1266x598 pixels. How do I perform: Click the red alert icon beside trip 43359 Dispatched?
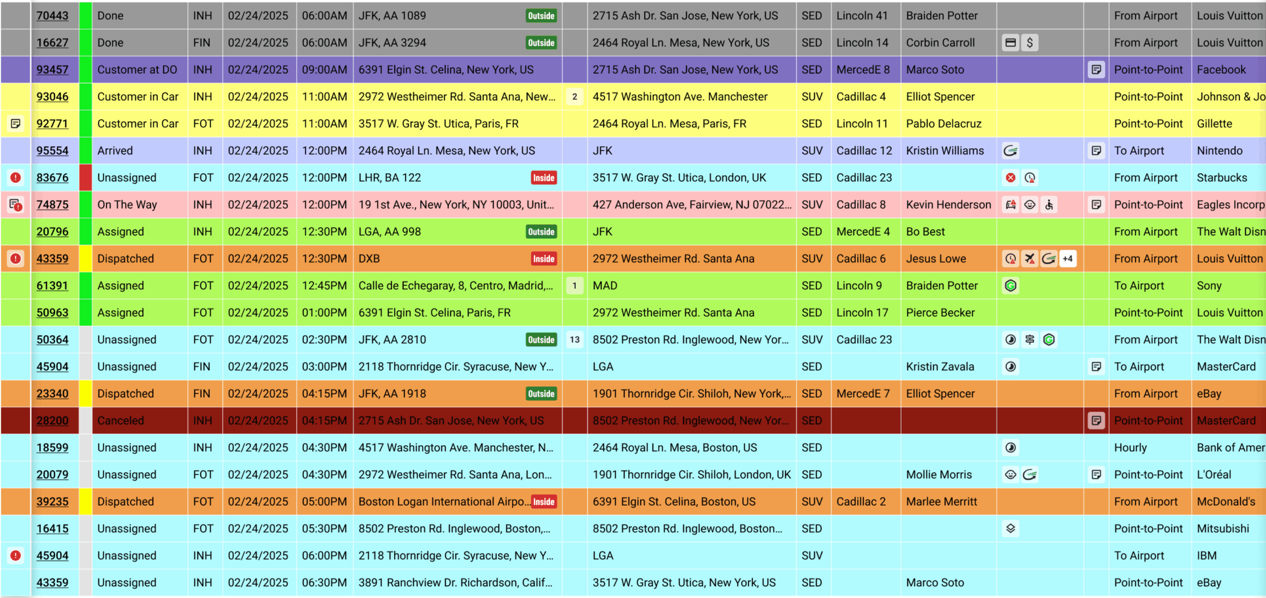[15, 259]
